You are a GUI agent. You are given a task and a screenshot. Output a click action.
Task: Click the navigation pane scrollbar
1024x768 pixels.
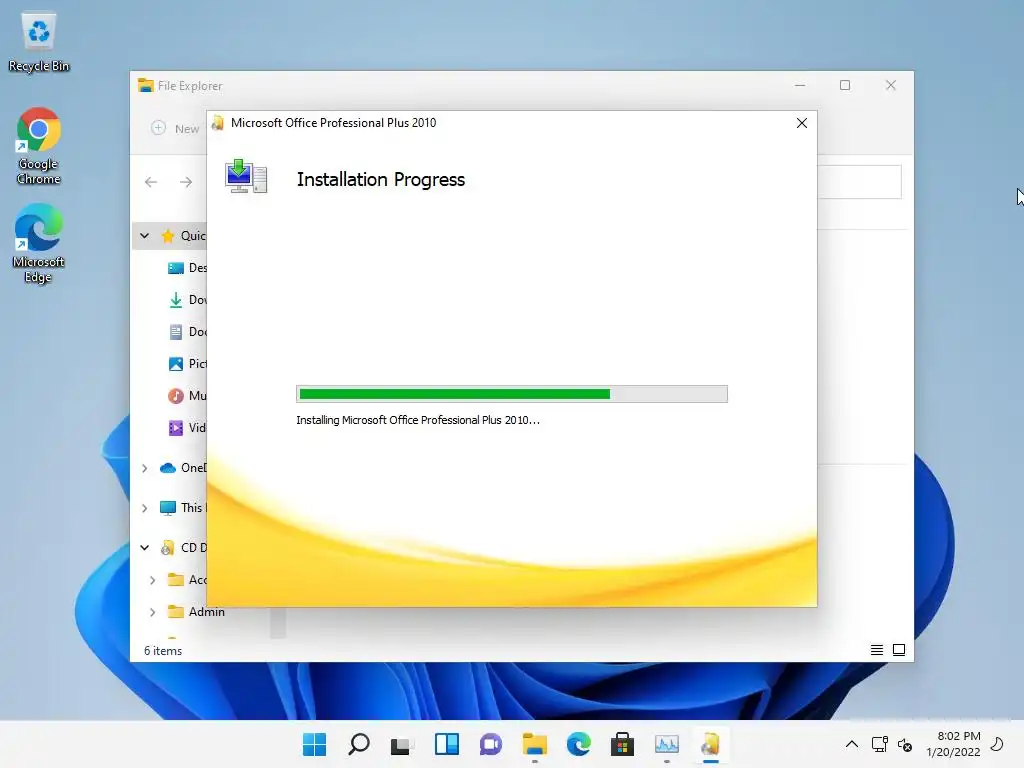[x=278, y=622]
